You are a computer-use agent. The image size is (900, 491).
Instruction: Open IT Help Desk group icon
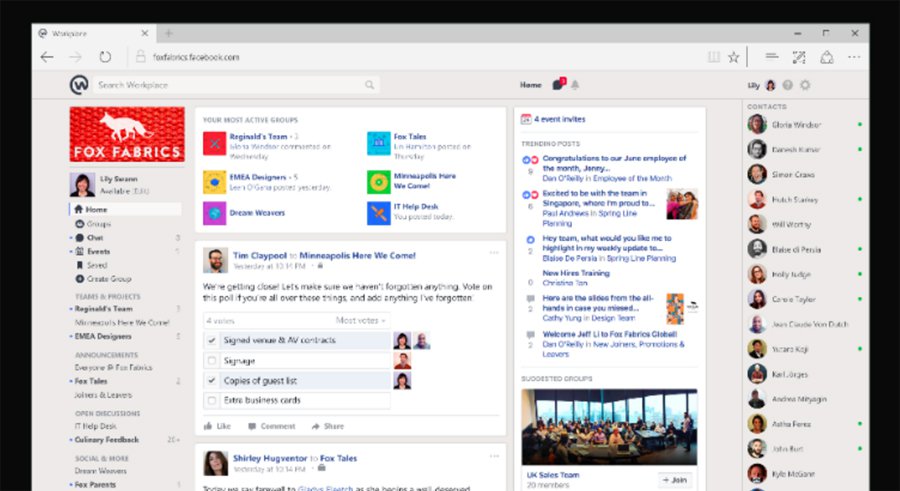pos(379,213)
